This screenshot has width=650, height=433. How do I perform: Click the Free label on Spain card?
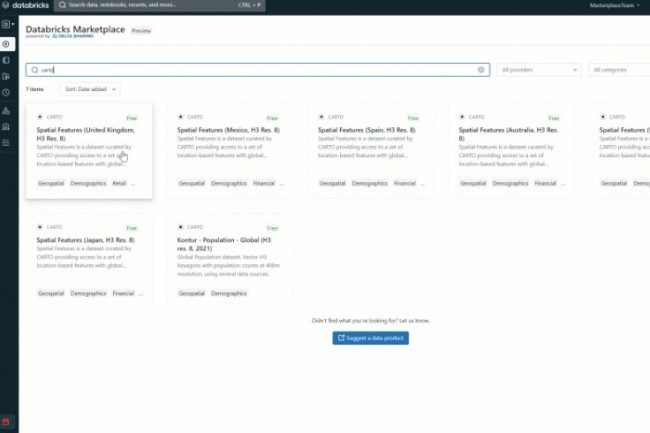tap(413, 118)
